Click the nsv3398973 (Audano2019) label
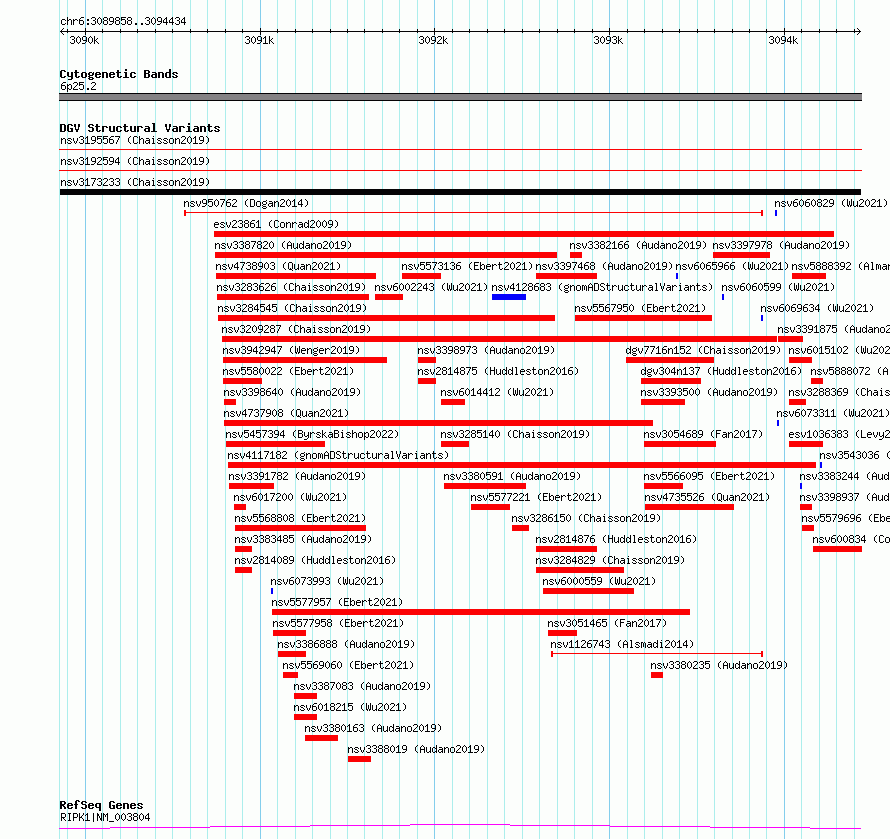 486,350
